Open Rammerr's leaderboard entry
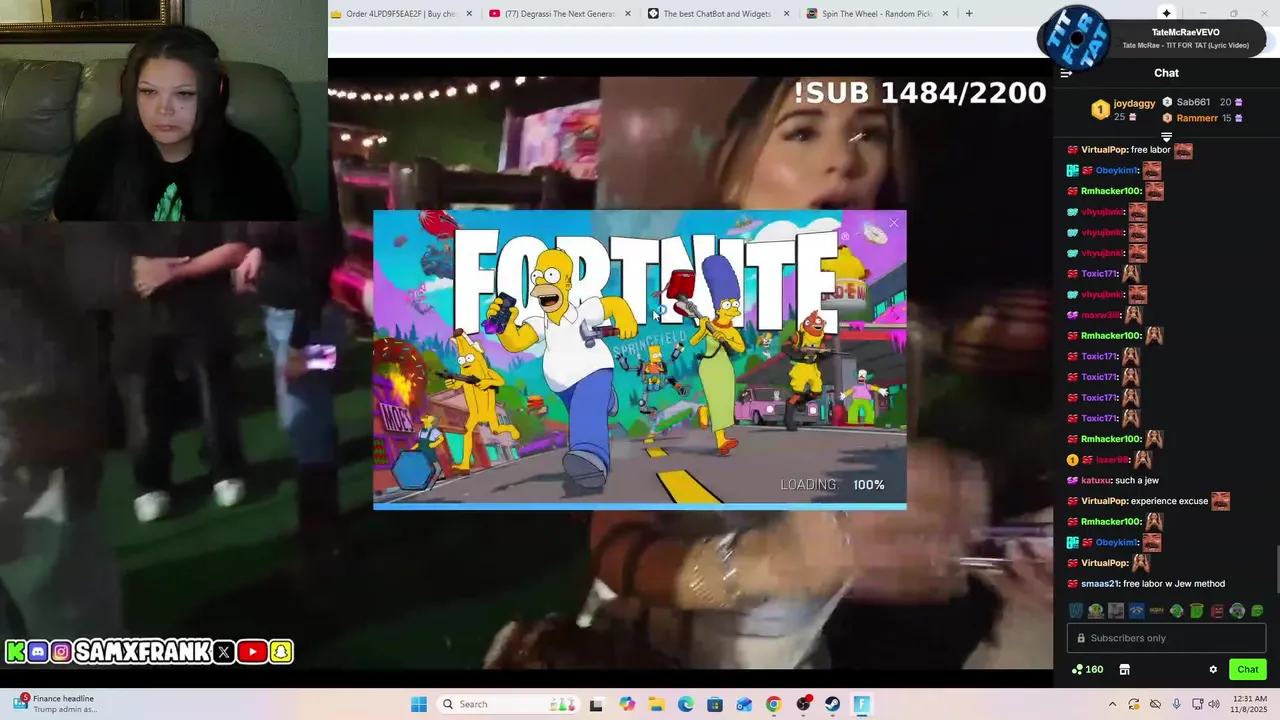 click(1202, 118)
